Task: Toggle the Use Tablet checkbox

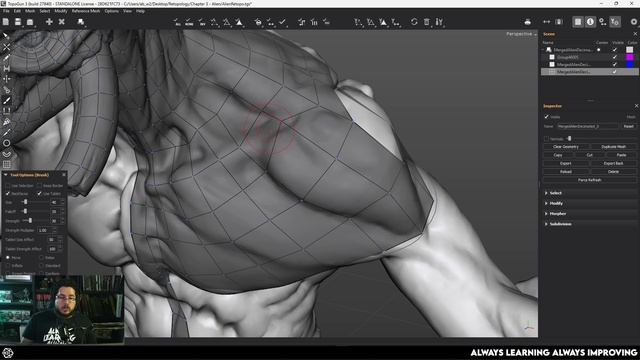Action: click(40, 193)
